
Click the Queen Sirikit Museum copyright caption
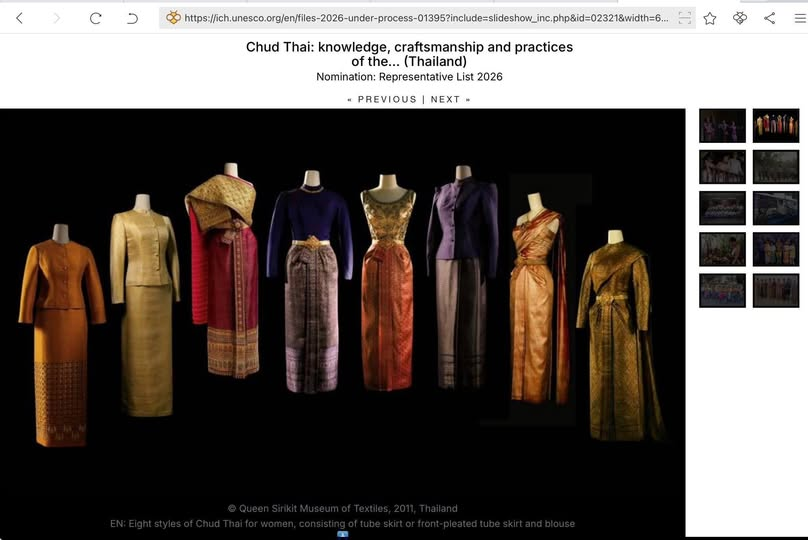click(x=343, y=509)
